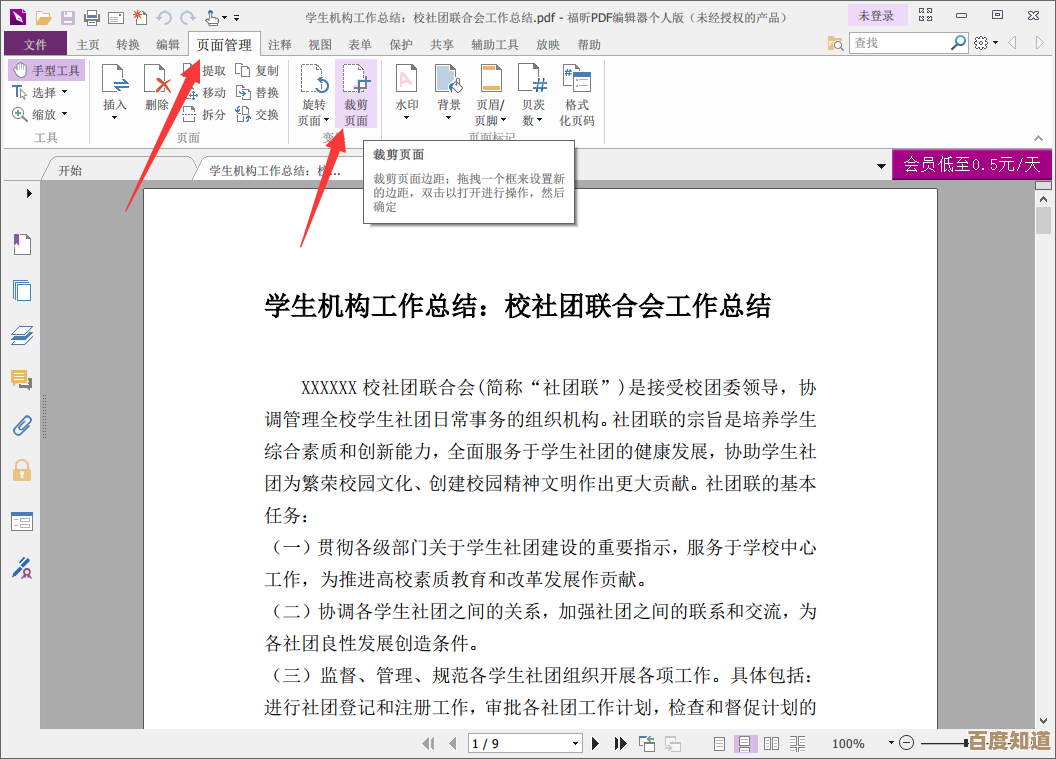The height and width of the screenshot is (759, 1056).
Task: Activate the Hand tool (手型工具)
Action: (x=47, y=71)
